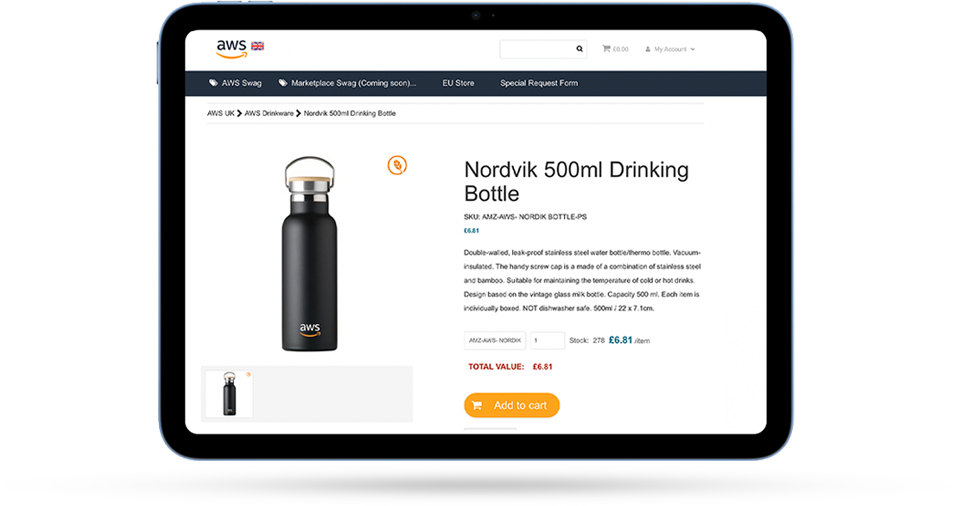Viewport: 956px width, 506px height.
Task: Click the quantity input field
Action: [547, 340]
